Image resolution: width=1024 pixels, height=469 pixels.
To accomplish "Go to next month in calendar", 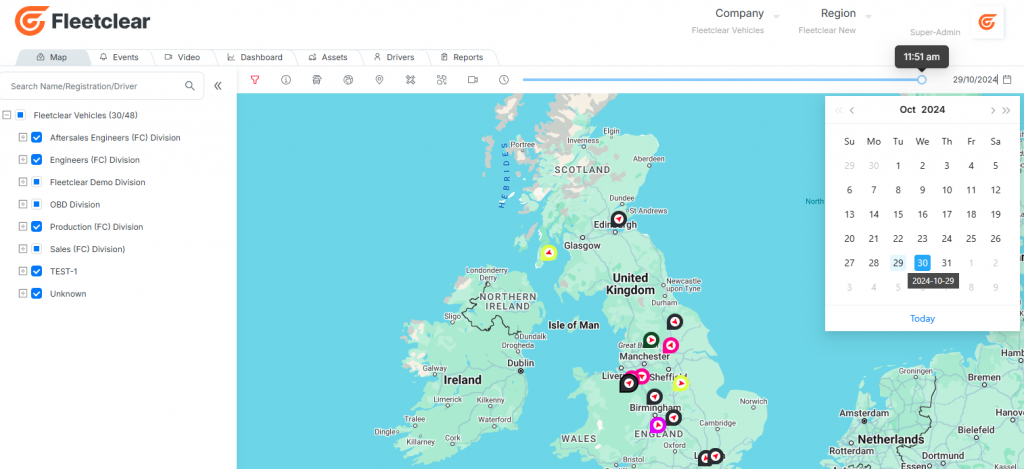I will click(993, 110).
